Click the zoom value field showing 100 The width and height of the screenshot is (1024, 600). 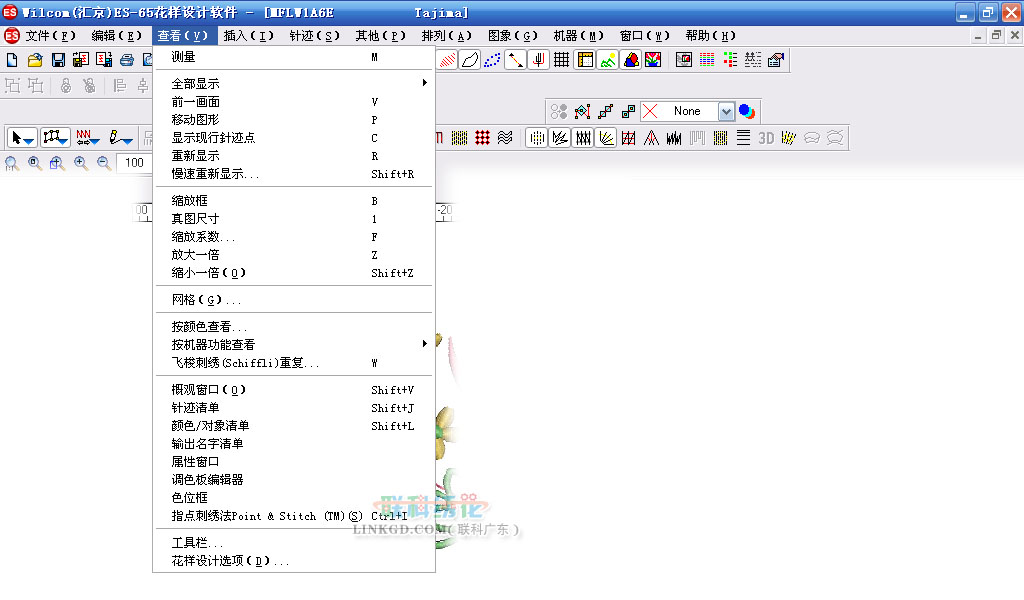[x=134, y=163]
